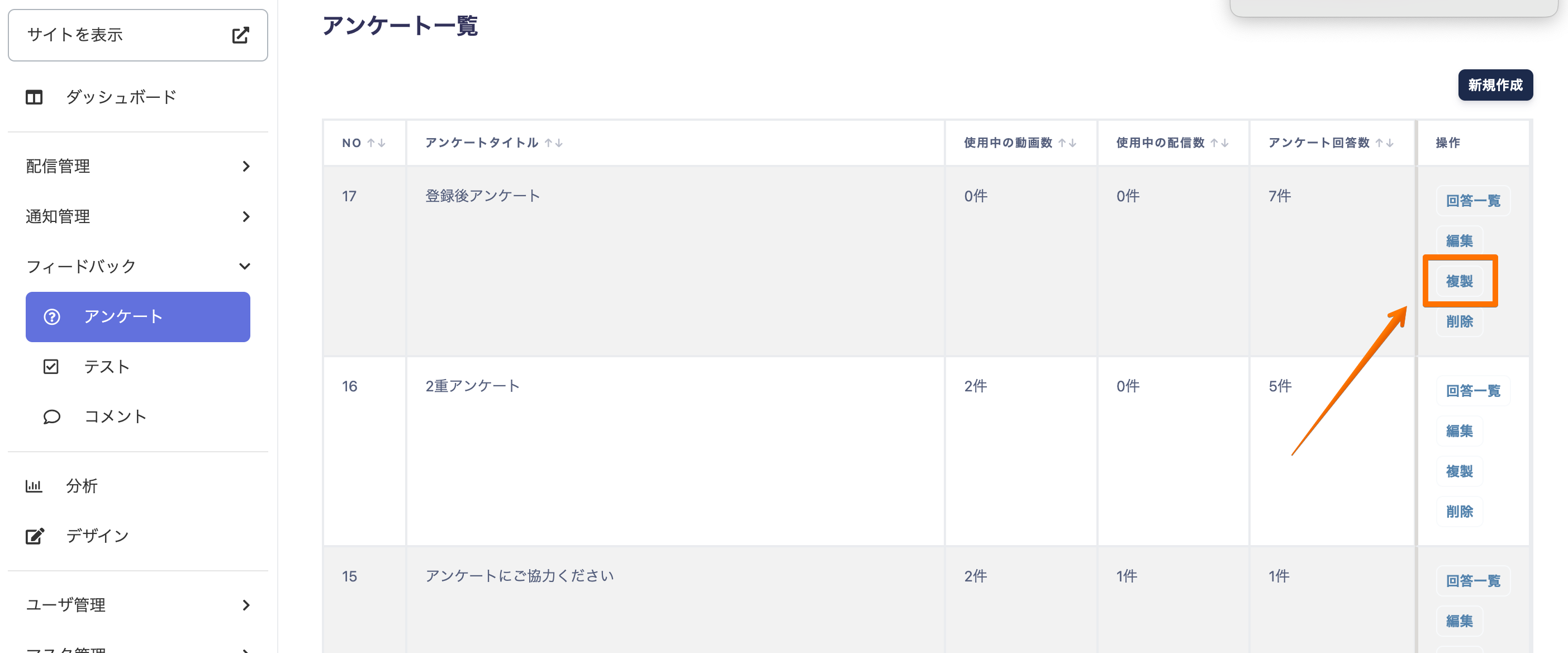1568x653 pixels.
Task: Expand the 通知管理 sidebar section
Action: coord(245,217)
